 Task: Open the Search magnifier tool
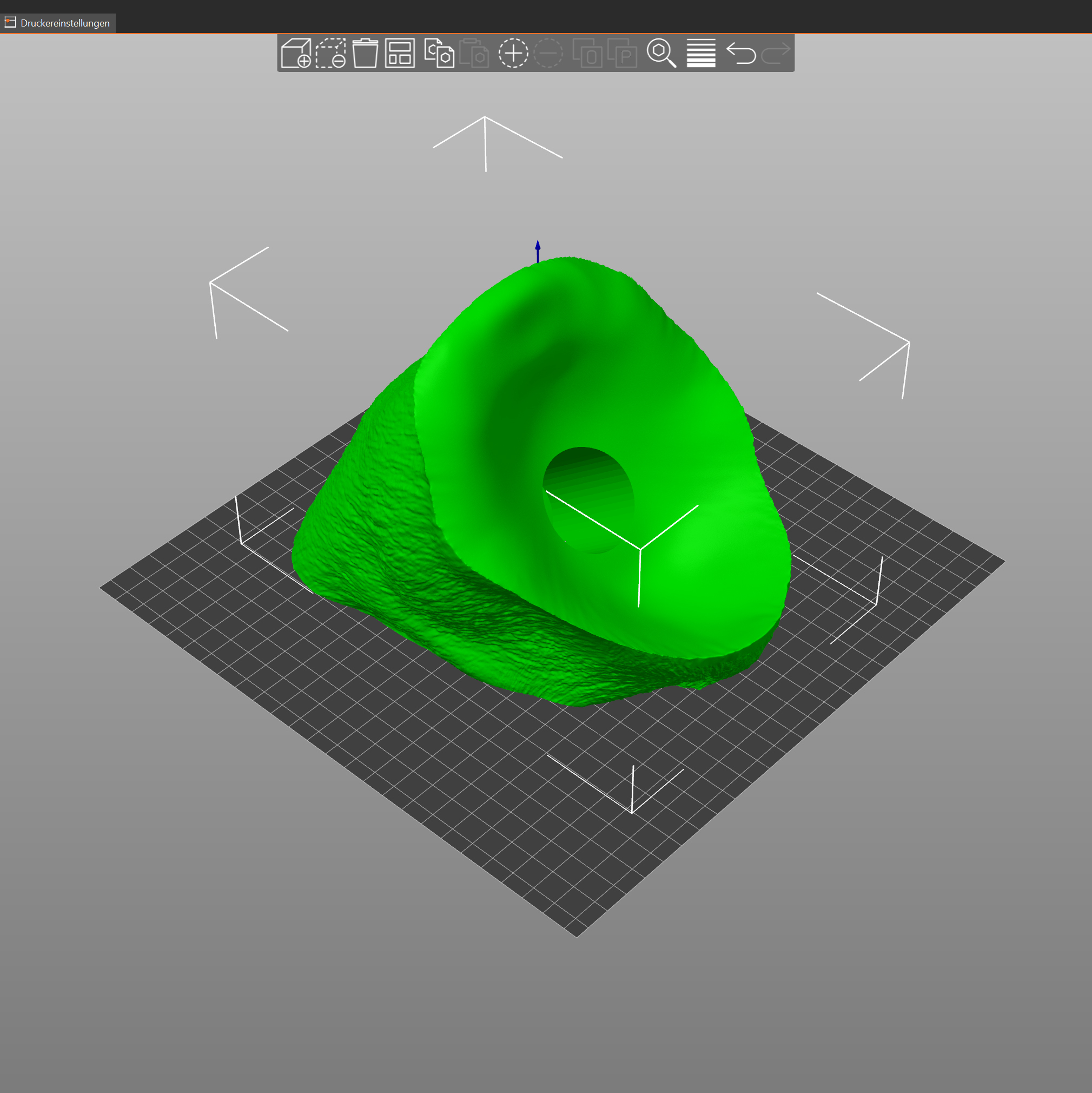(661, 53)
